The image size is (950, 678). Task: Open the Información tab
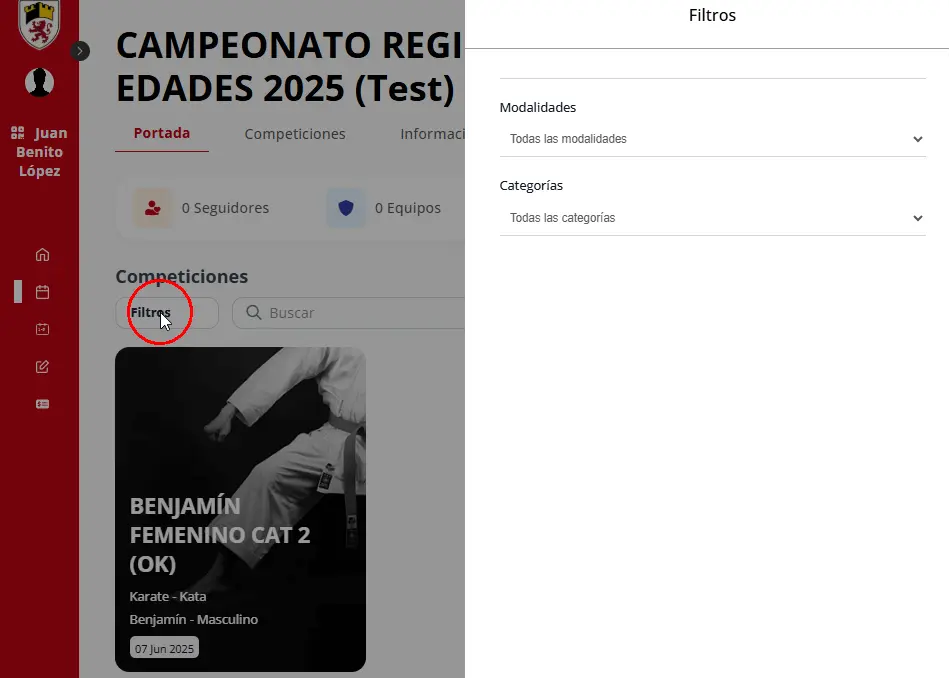pos(432,134)
